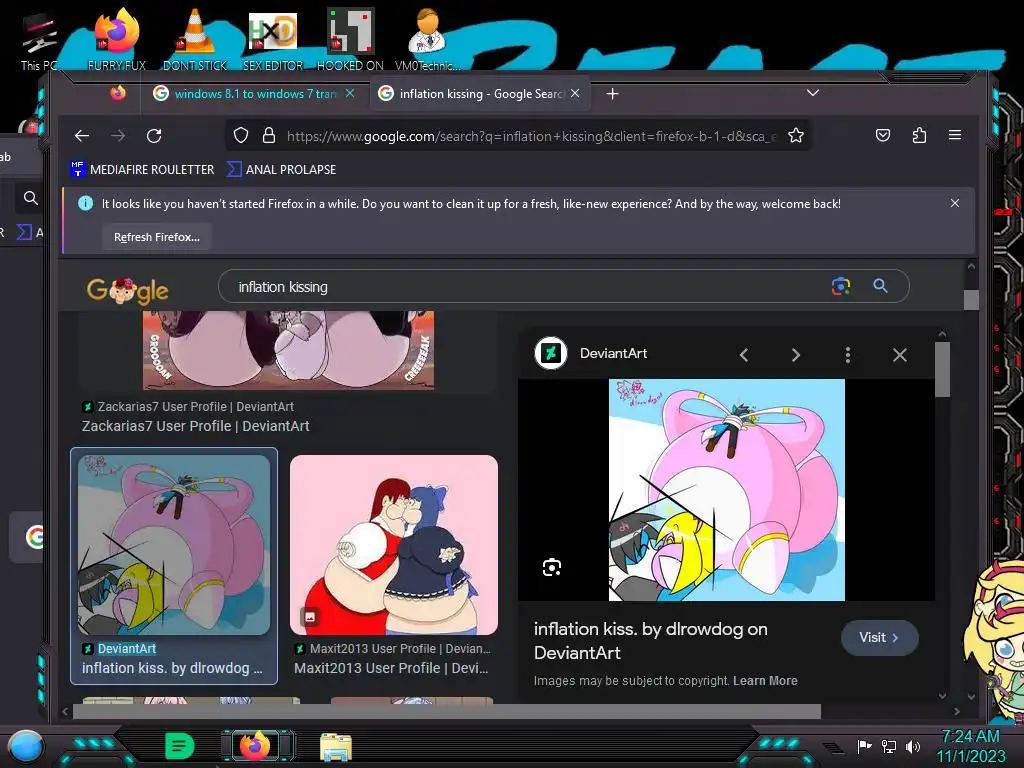Submit search with magnifier icon
This screenshot has height=768, width=1024.
(x=880, y=285)
